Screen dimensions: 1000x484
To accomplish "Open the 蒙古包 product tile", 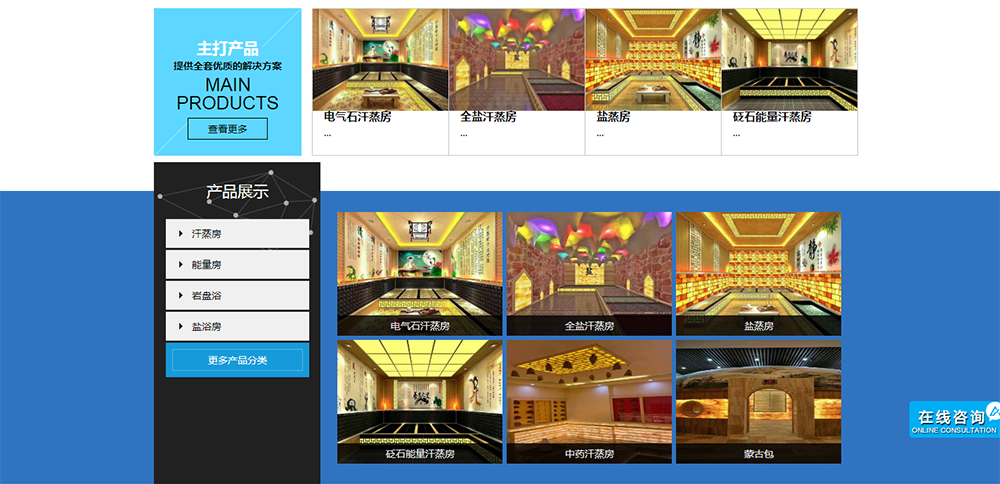I will pos(758,401).
